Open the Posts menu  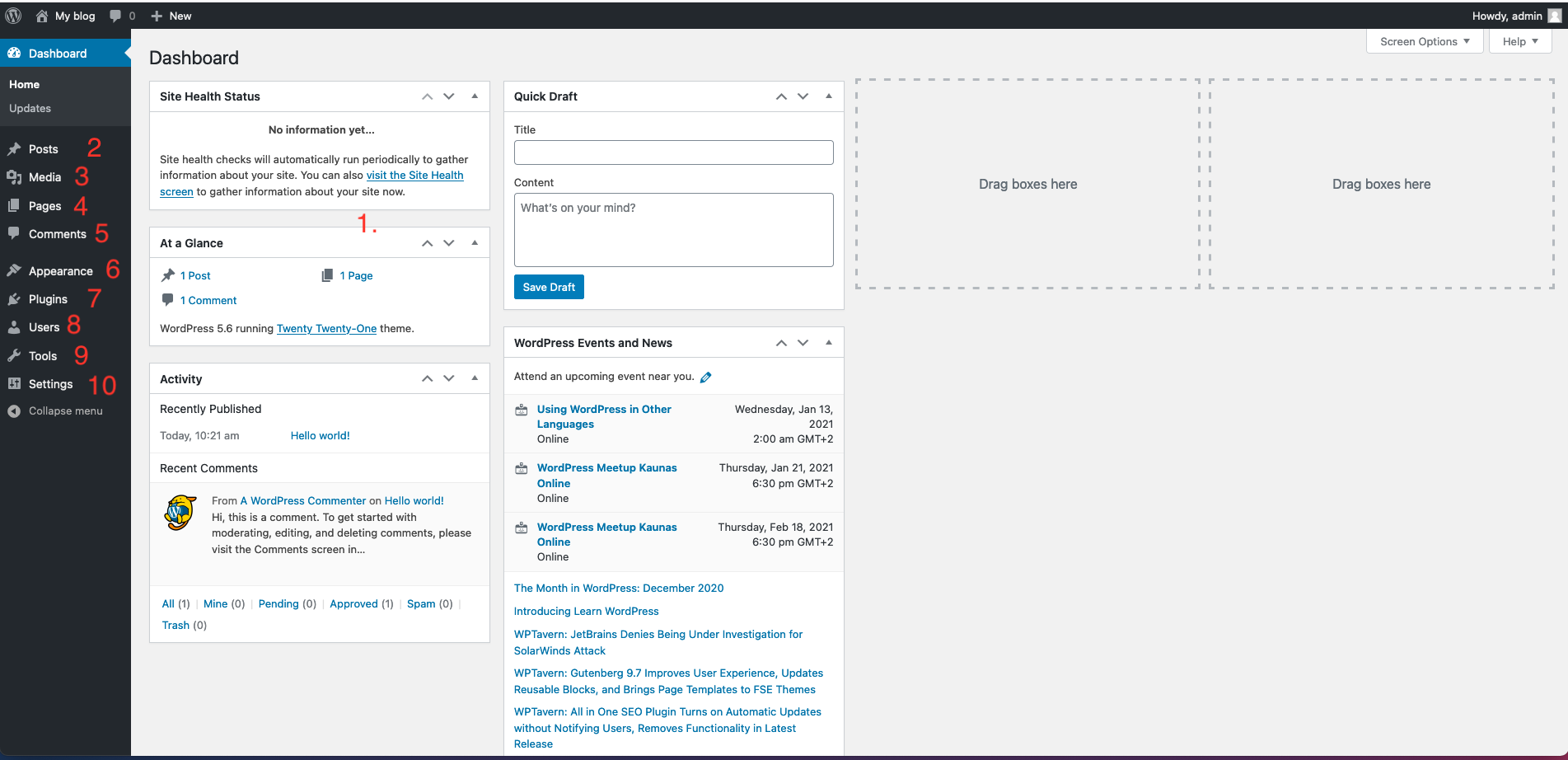[x=44, y=149]
